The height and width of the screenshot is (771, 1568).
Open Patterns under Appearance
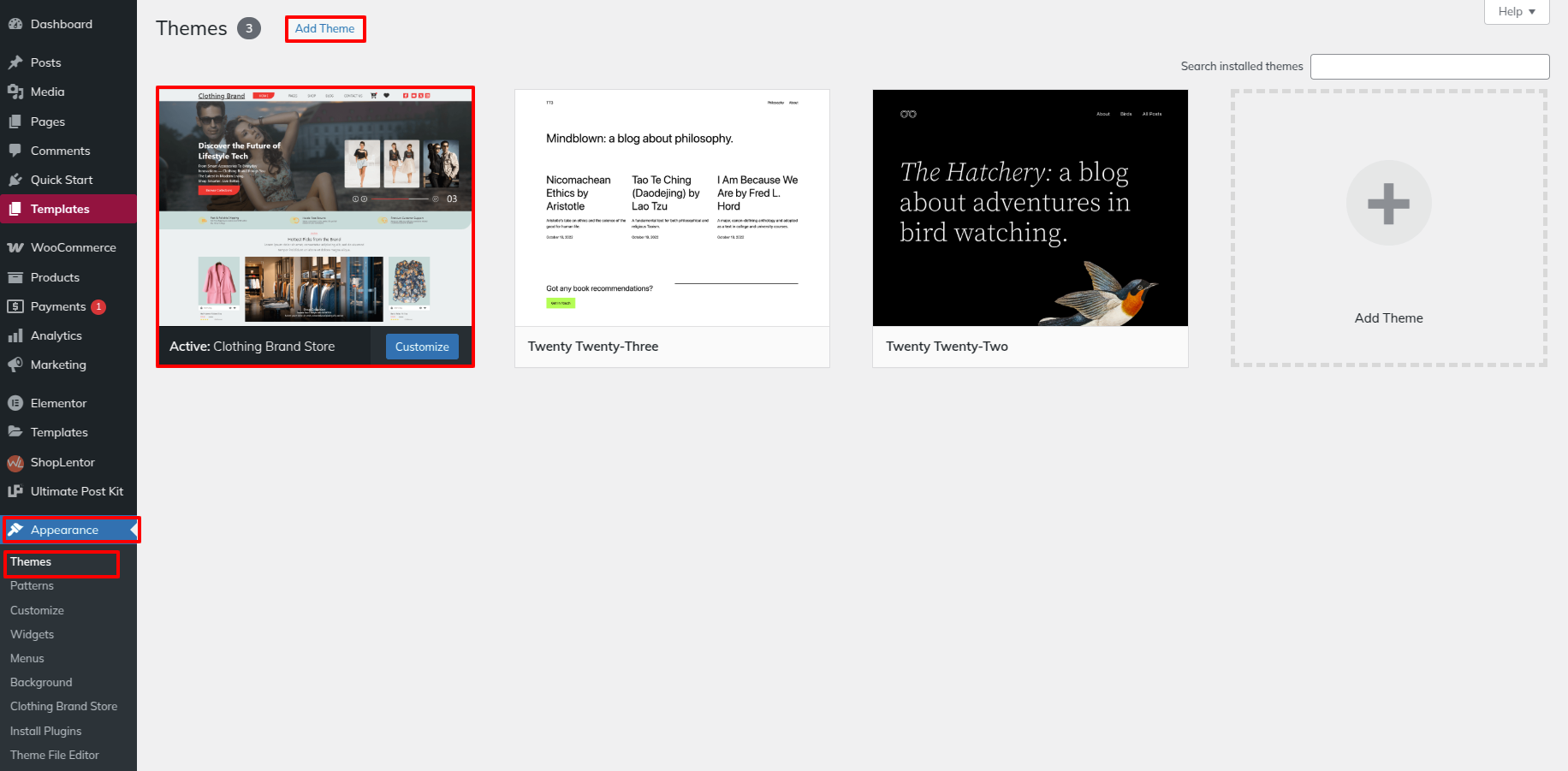32,585
